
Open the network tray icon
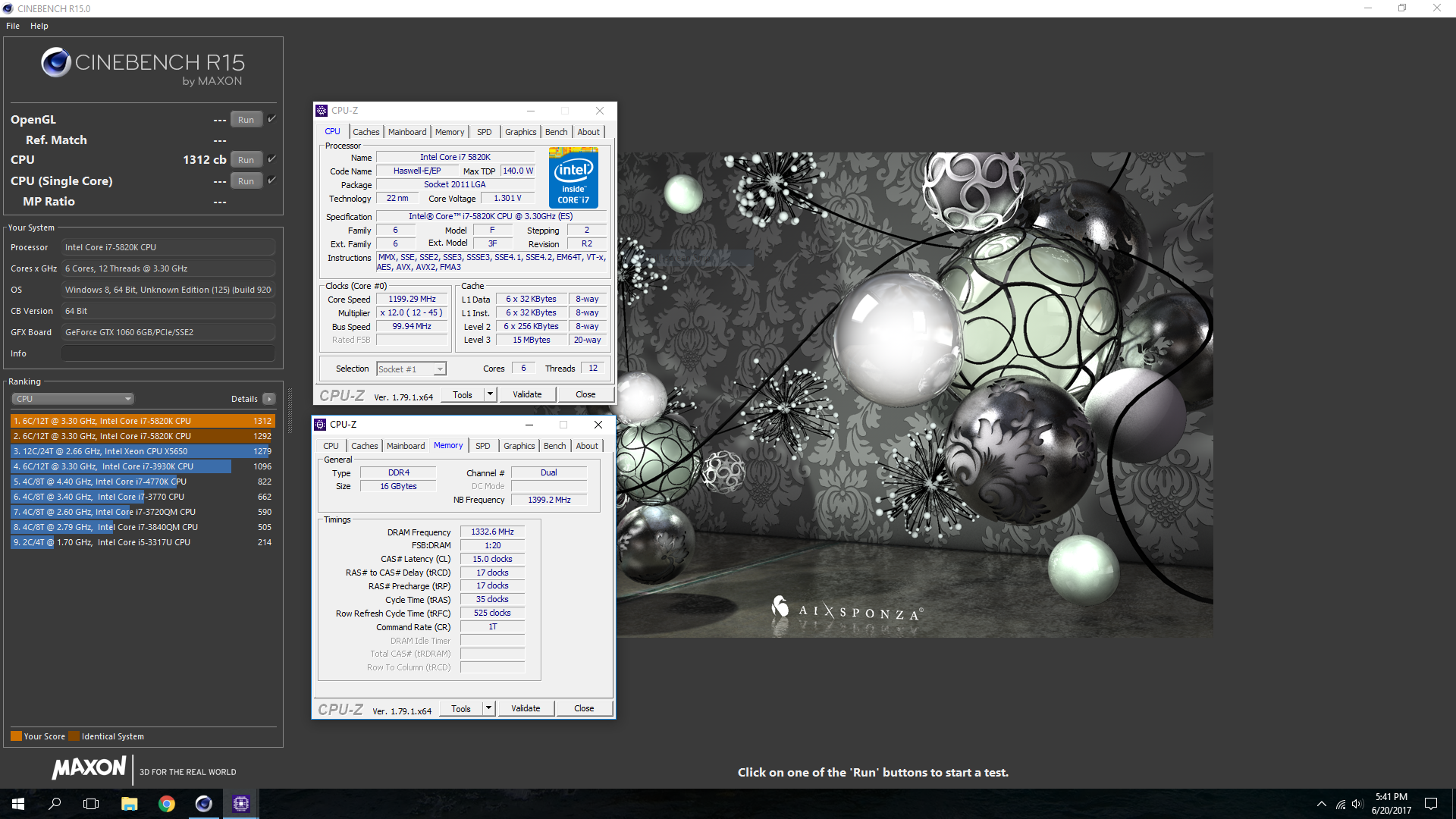point(1341,804)
